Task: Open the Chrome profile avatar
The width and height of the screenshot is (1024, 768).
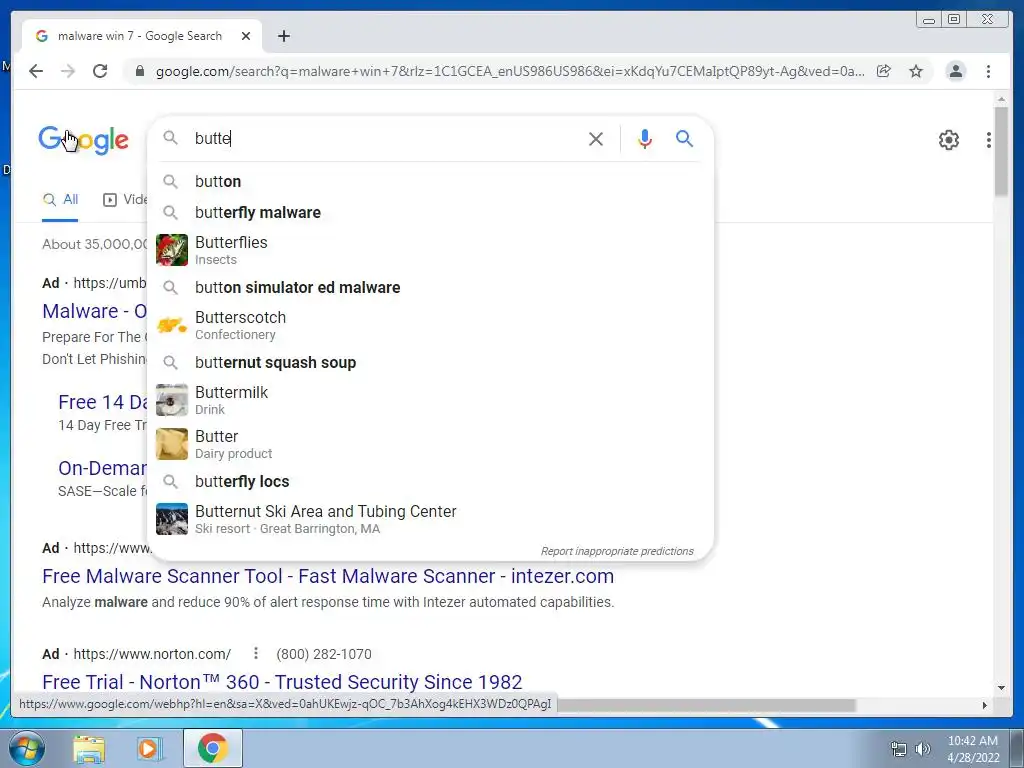Action: click(955, 71)
